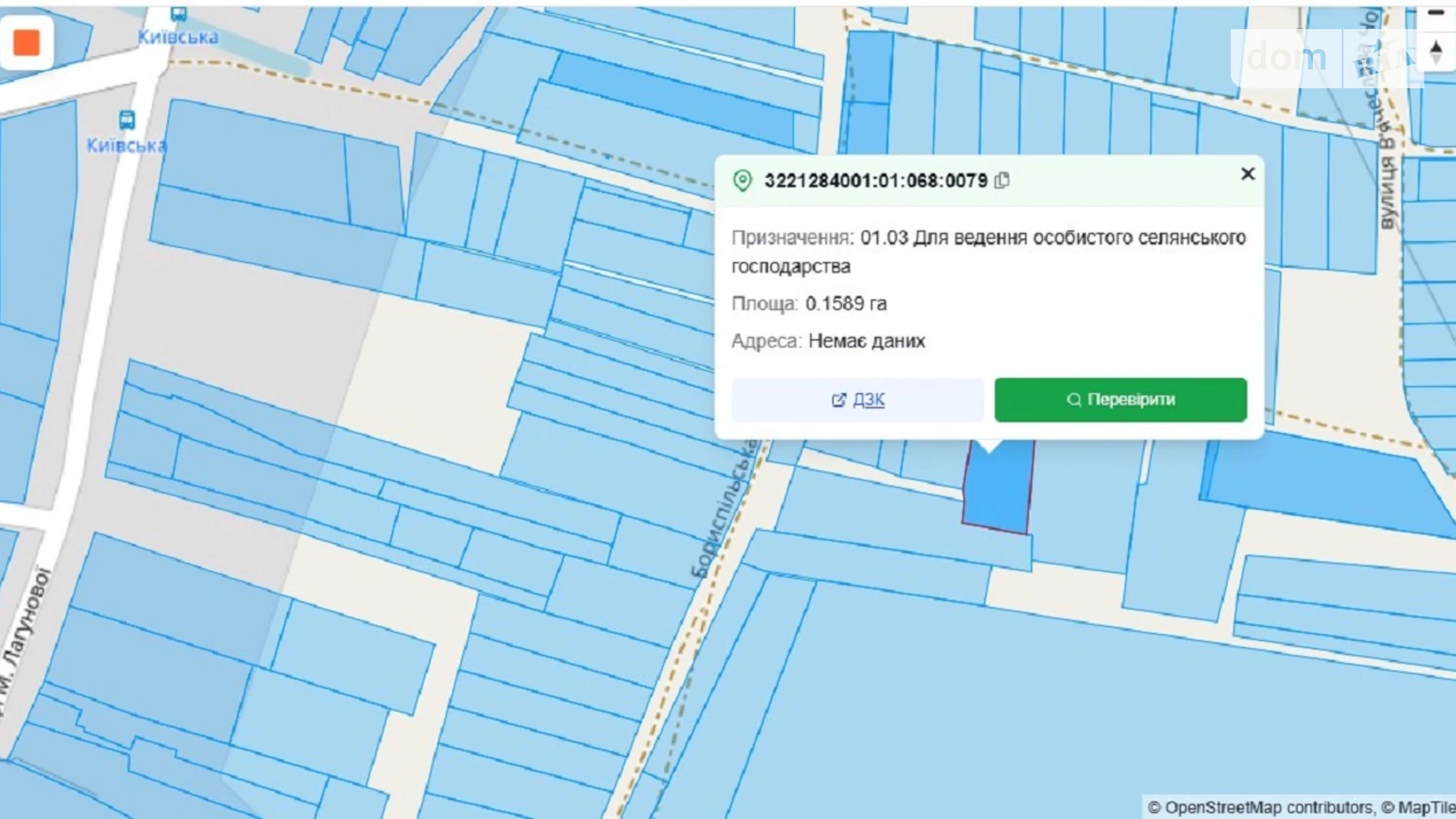Click the upper Київська bus stop icon
1456x819 pixels.
tap(179, 14)
